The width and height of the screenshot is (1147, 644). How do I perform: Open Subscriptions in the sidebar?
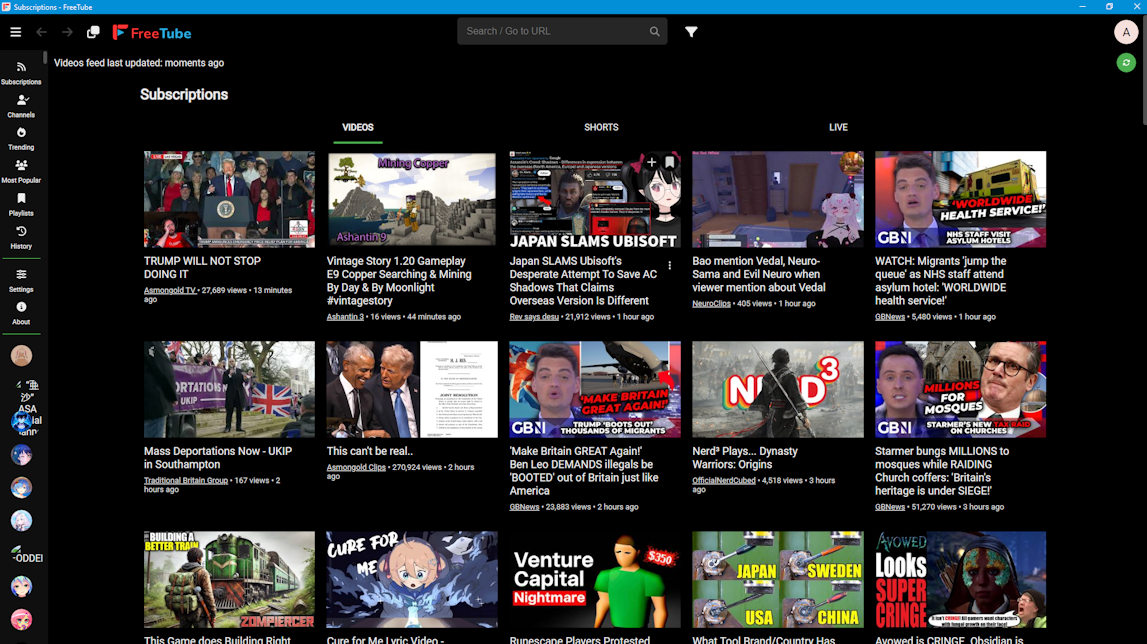pos(21,73)
